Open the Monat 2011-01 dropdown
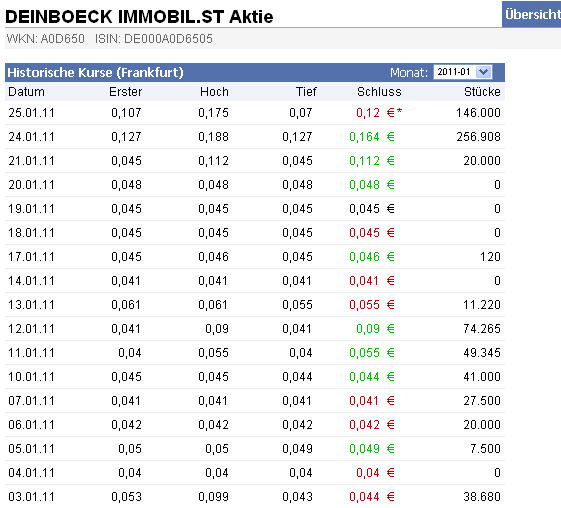The height and width of the screenshot is (508, 561). point(463,72)
